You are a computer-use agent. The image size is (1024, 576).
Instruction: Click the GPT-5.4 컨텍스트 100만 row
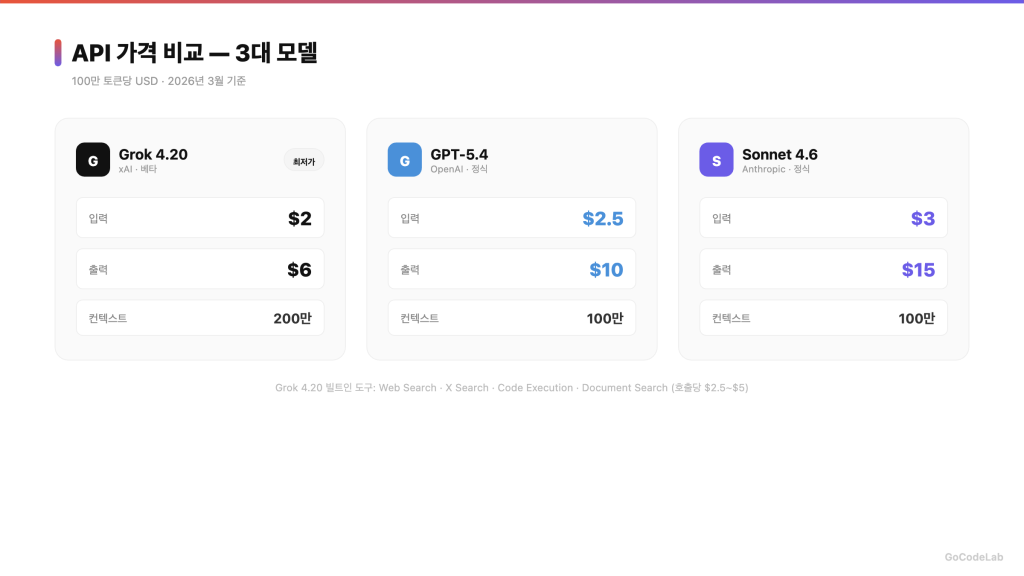point(511,318)
